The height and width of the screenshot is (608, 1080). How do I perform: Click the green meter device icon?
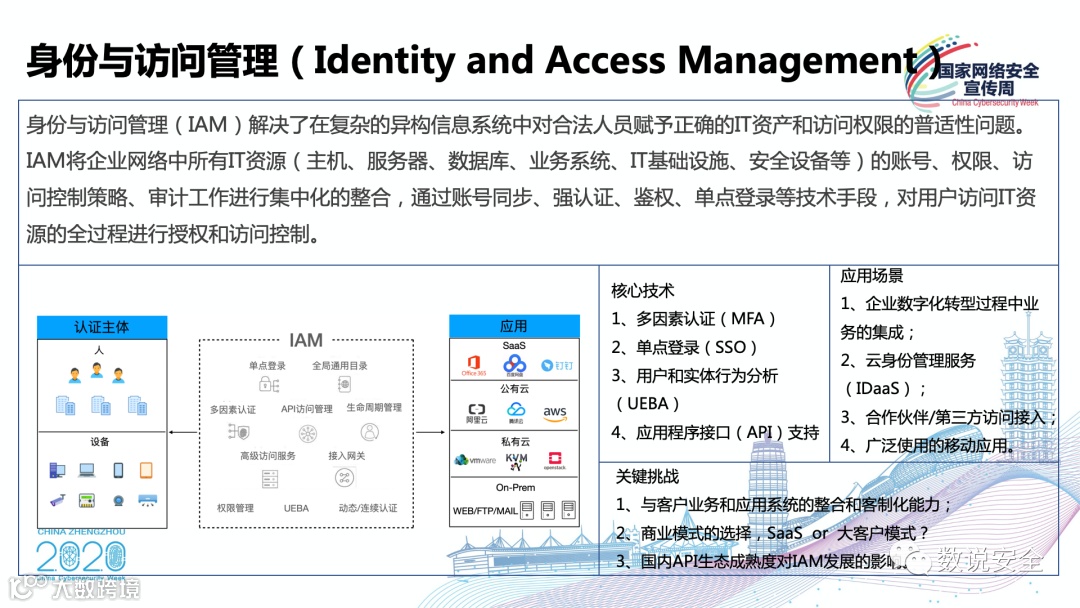(87, 501)
